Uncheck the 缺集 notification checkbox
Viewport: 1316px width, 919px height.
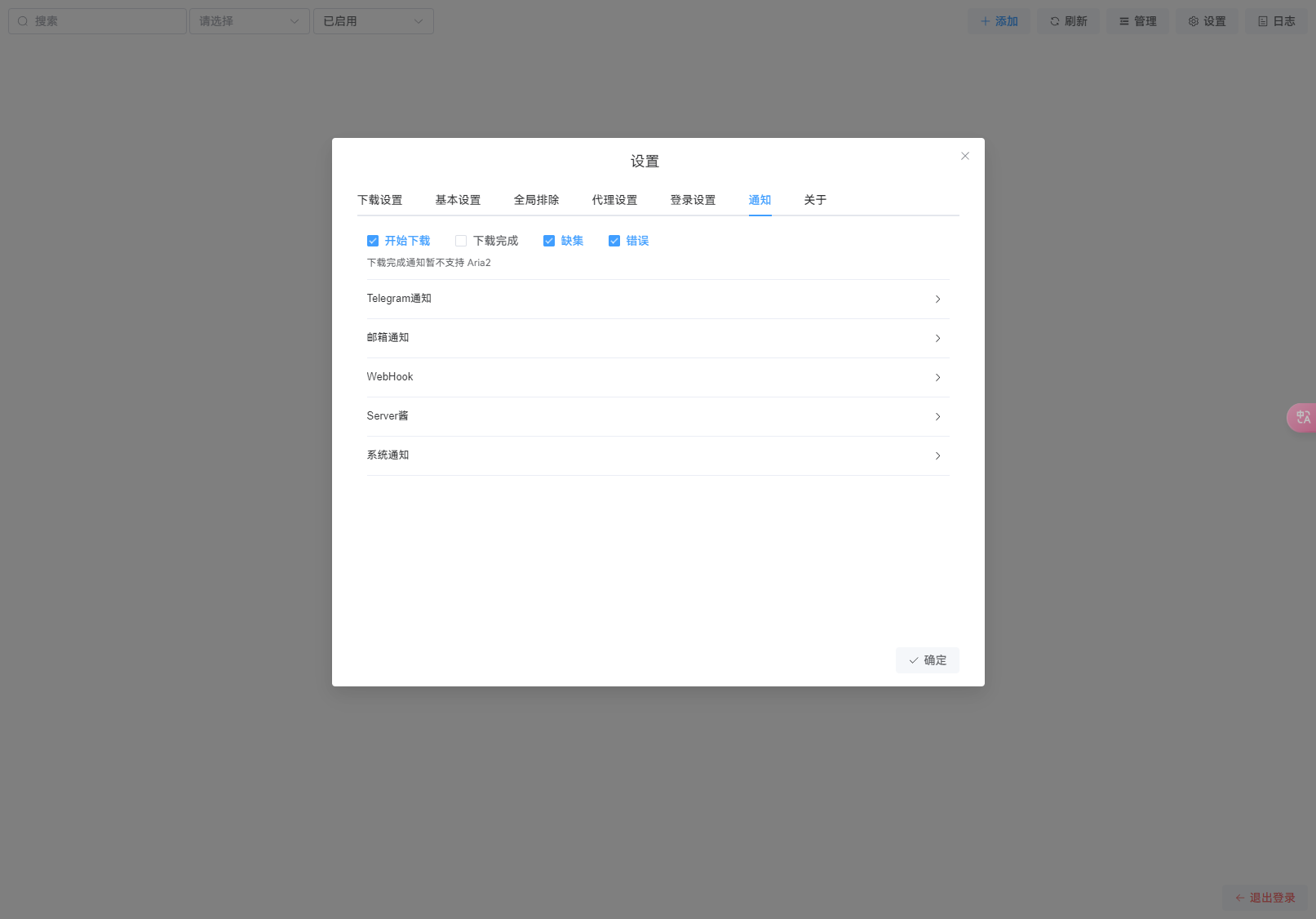coord(549,241)
